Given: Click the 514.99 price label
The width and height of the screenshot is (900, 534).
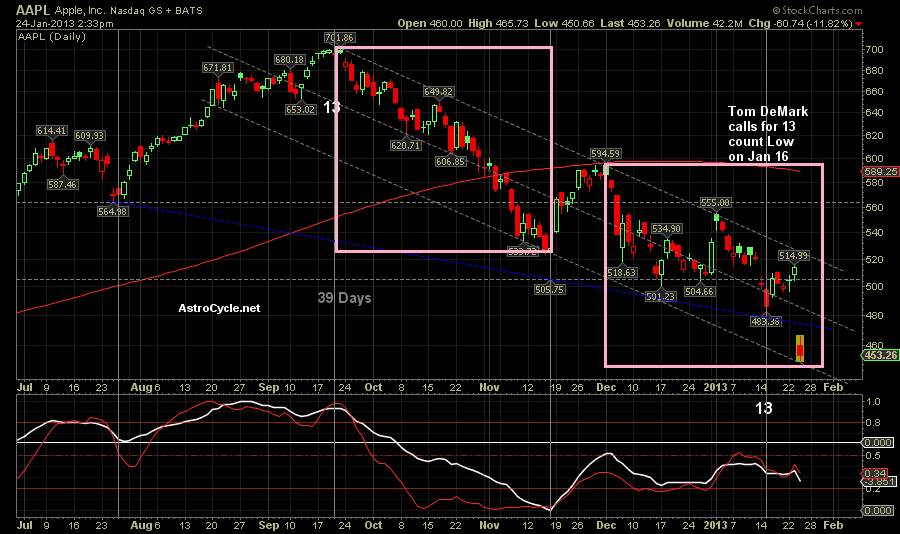Looking at the screenshot, I should (794, 256).
